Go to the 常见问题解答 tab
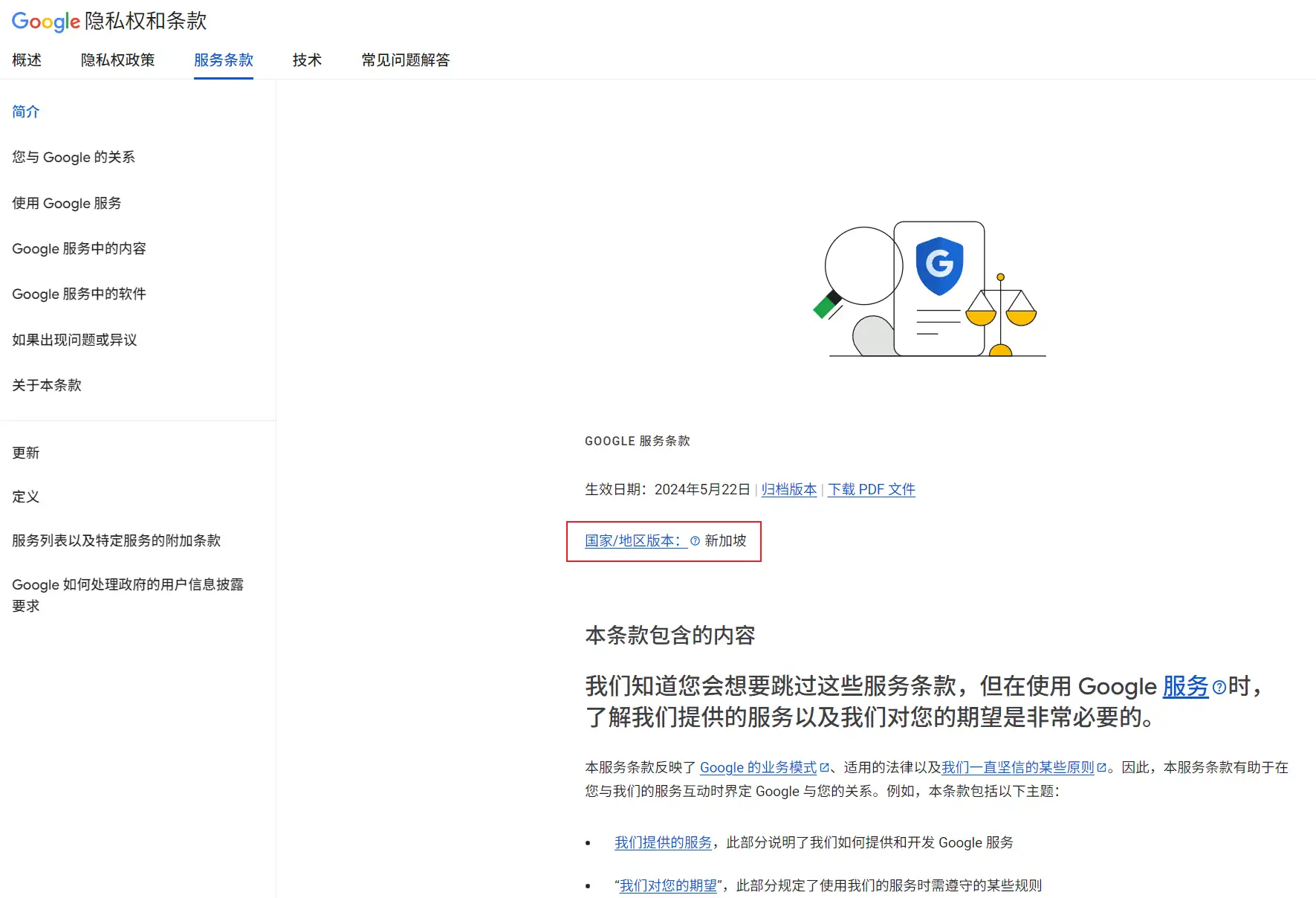1316x898 pixels. point(405,60)
